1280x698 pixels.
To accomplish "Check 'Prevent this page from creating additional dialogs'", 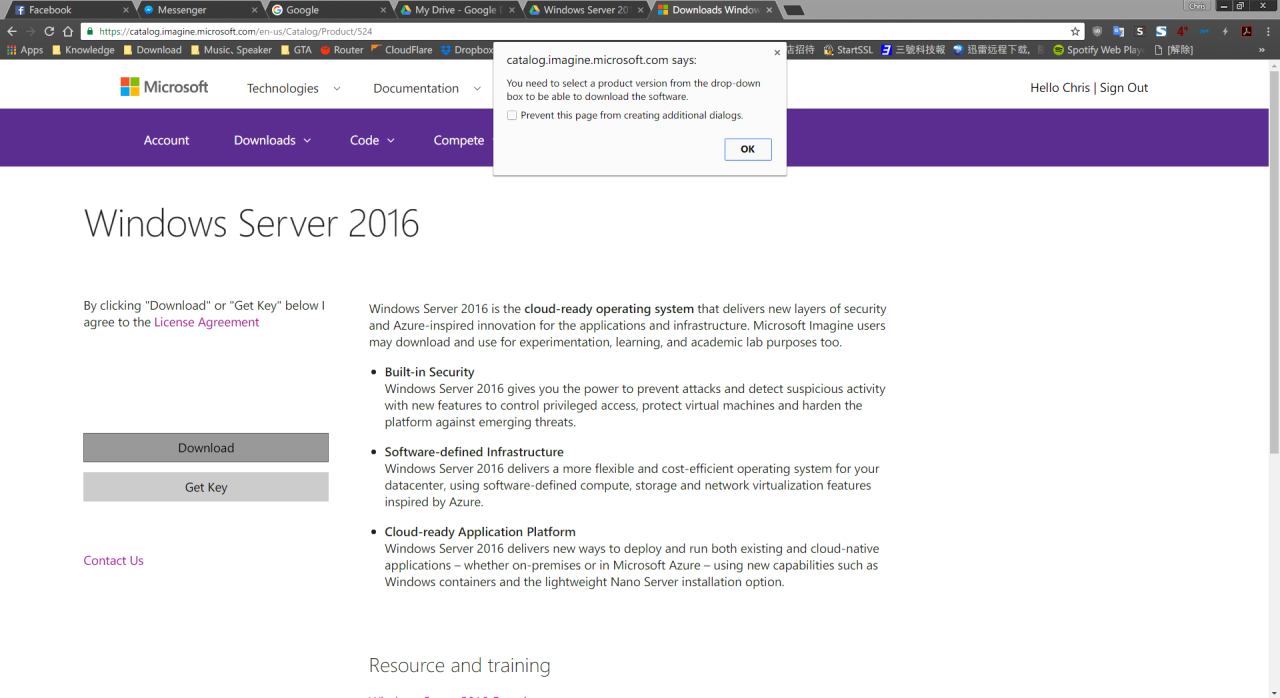I will (513, 115).
